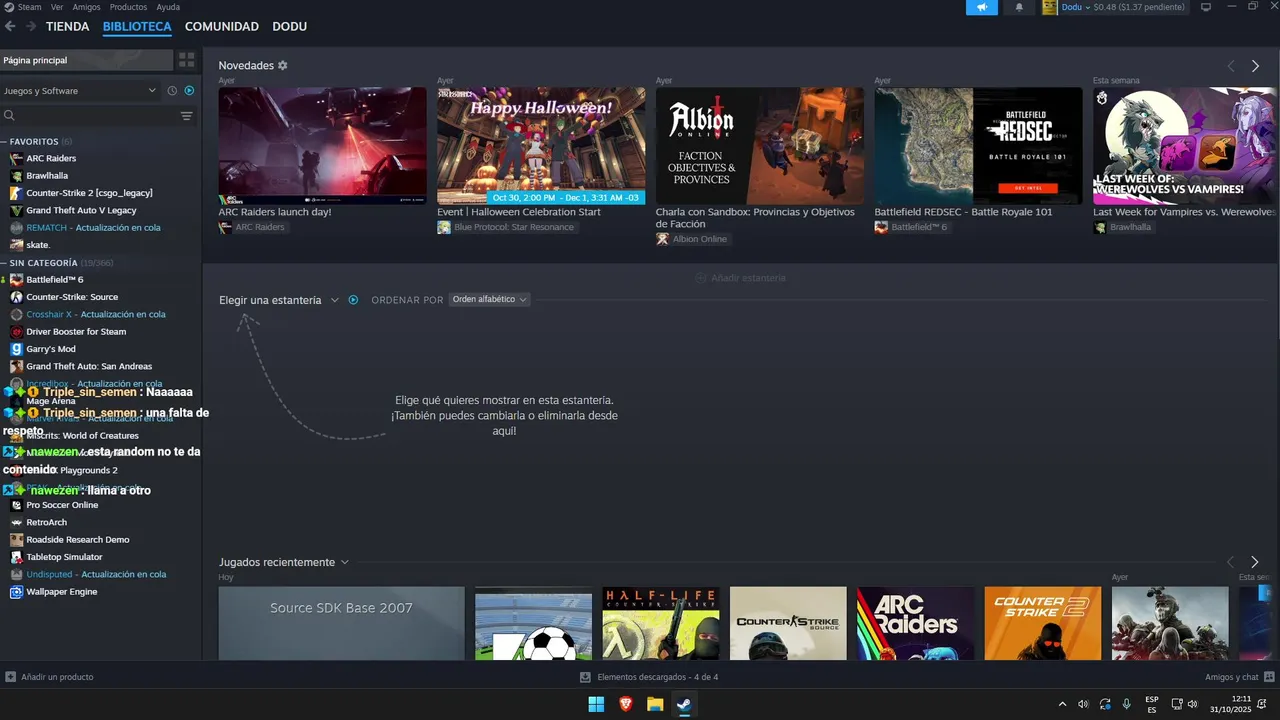The image size is (1280, 720).
Task: Open Novedades settings gear
Action: 283,65
